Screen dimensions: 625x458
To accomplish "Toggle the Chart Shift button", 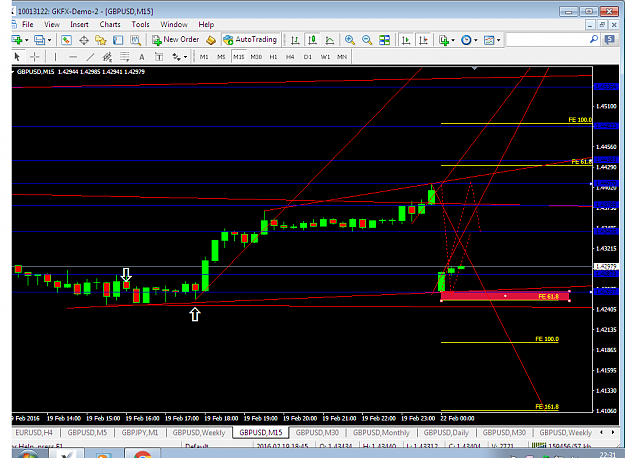I will pyautogui.click(x=423, y=40).
